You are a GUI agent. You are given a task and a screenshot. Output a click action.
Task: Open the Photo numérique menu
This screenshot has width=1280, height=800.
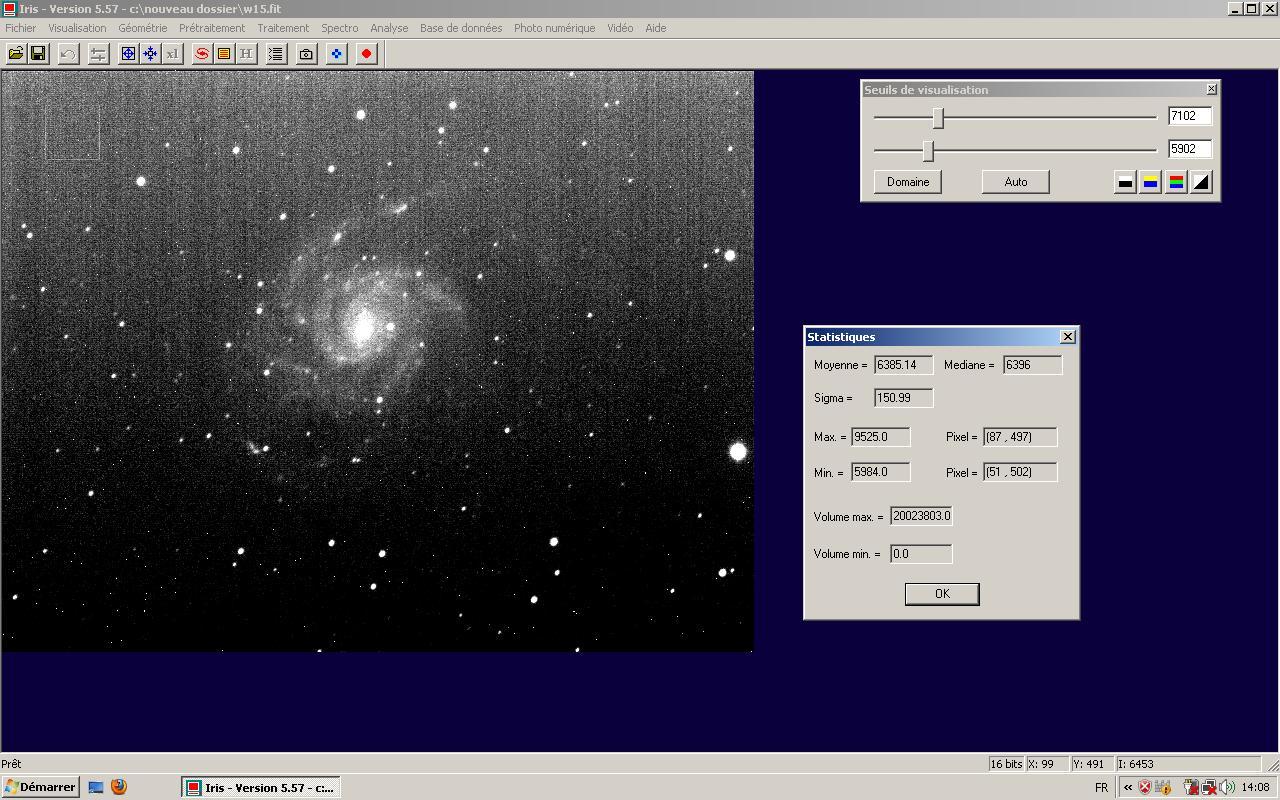[554, 28]
